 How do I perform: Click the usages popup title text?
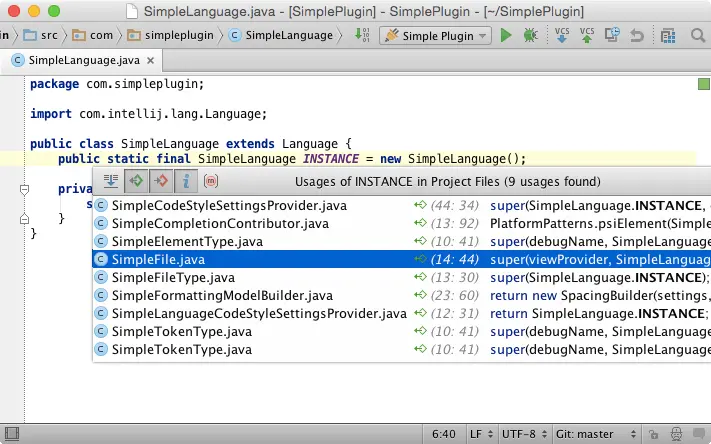pos(448,181)
